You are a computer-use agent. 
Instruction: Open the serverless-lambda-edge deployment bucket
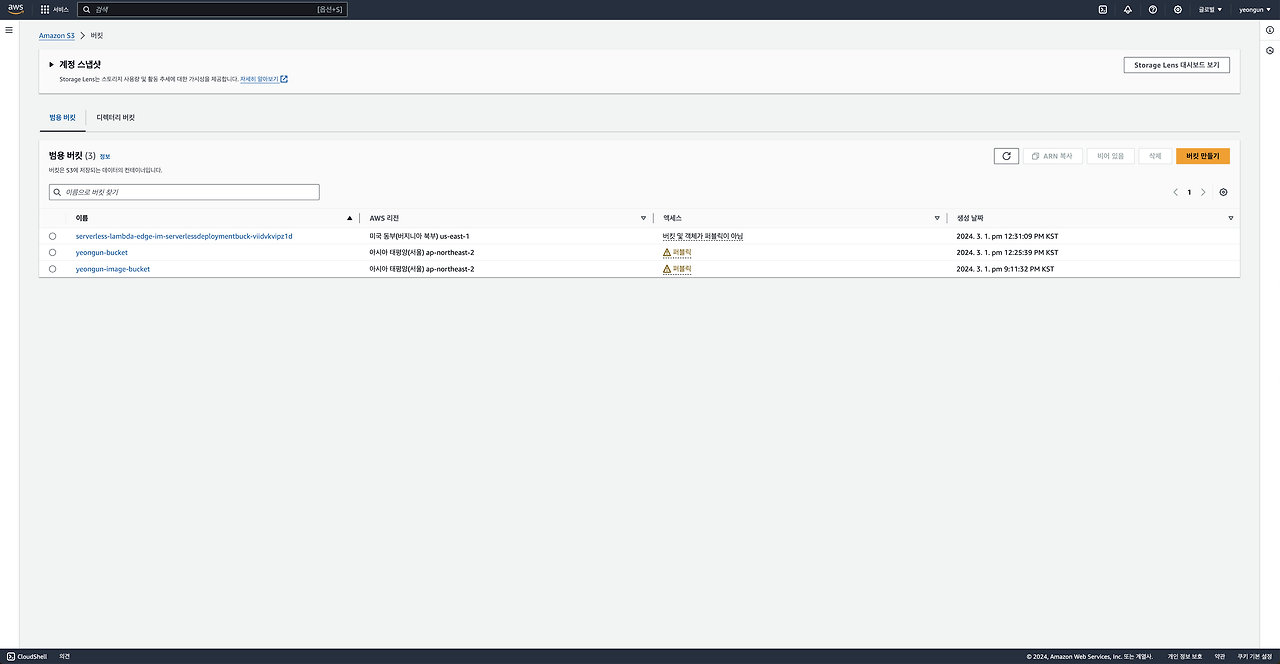click(x=184, y=236)
